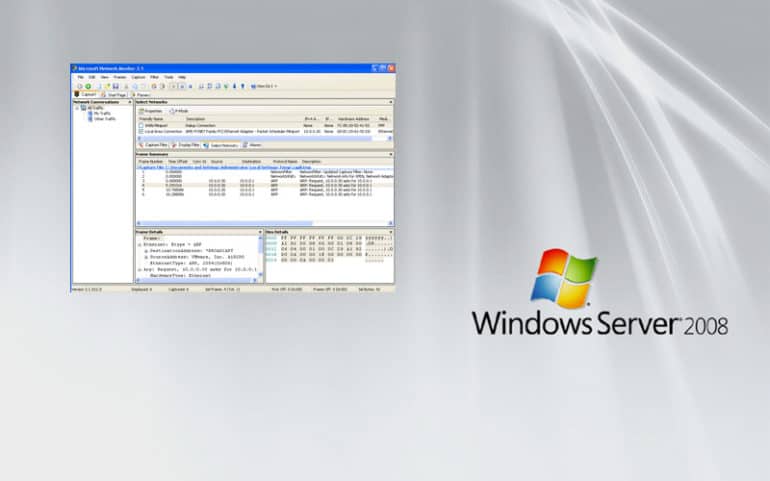Click the Start capture play toolbar icon
The image size is (770, 481).
pyautogui.click(x=173, y=86)
